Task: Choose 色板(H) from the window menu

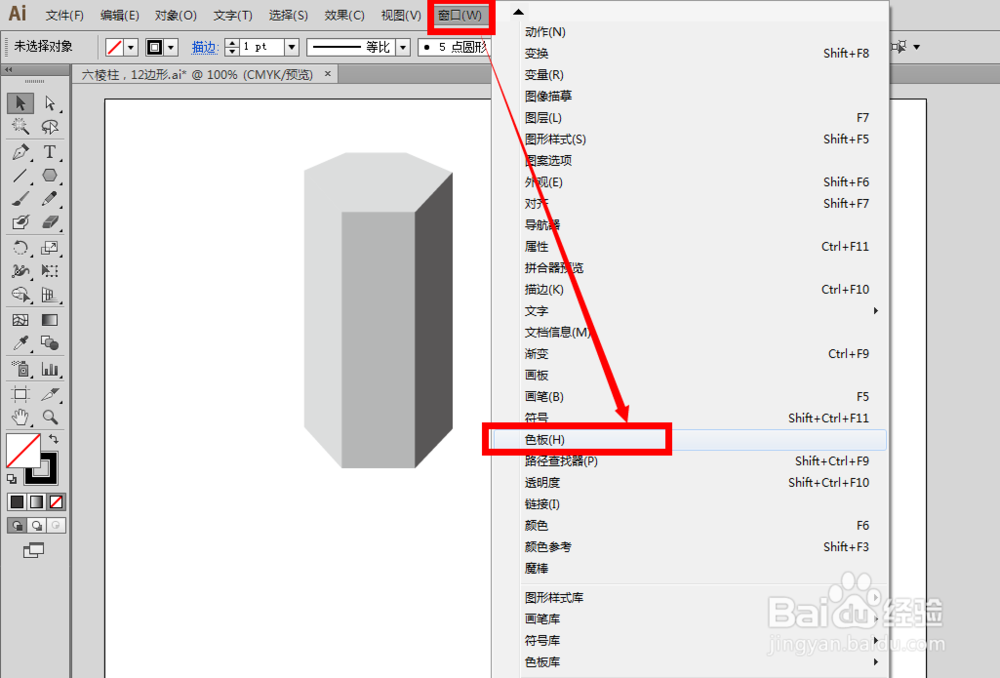Action: [689, 439]
